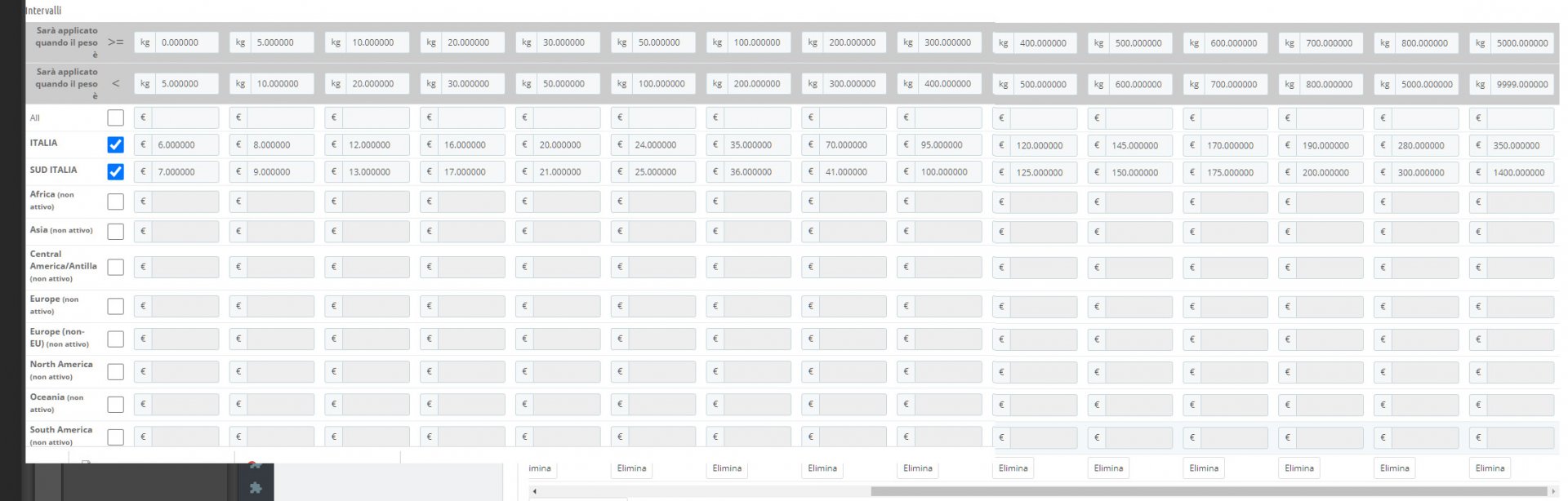Click Elimina under the 200 kg column

(x=822, y=468)
